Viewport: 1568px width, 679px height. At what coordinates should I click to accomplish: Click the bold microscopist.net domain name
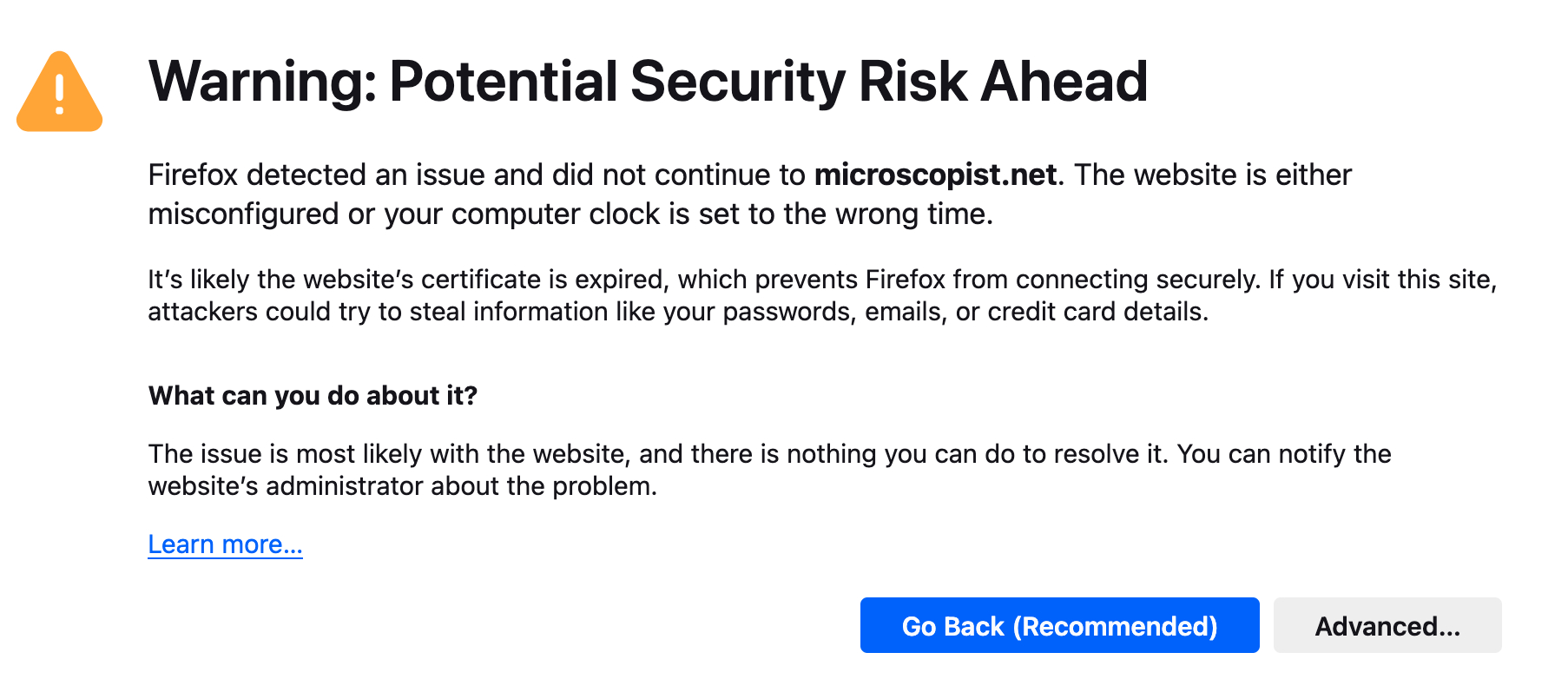tap(935, 175)
